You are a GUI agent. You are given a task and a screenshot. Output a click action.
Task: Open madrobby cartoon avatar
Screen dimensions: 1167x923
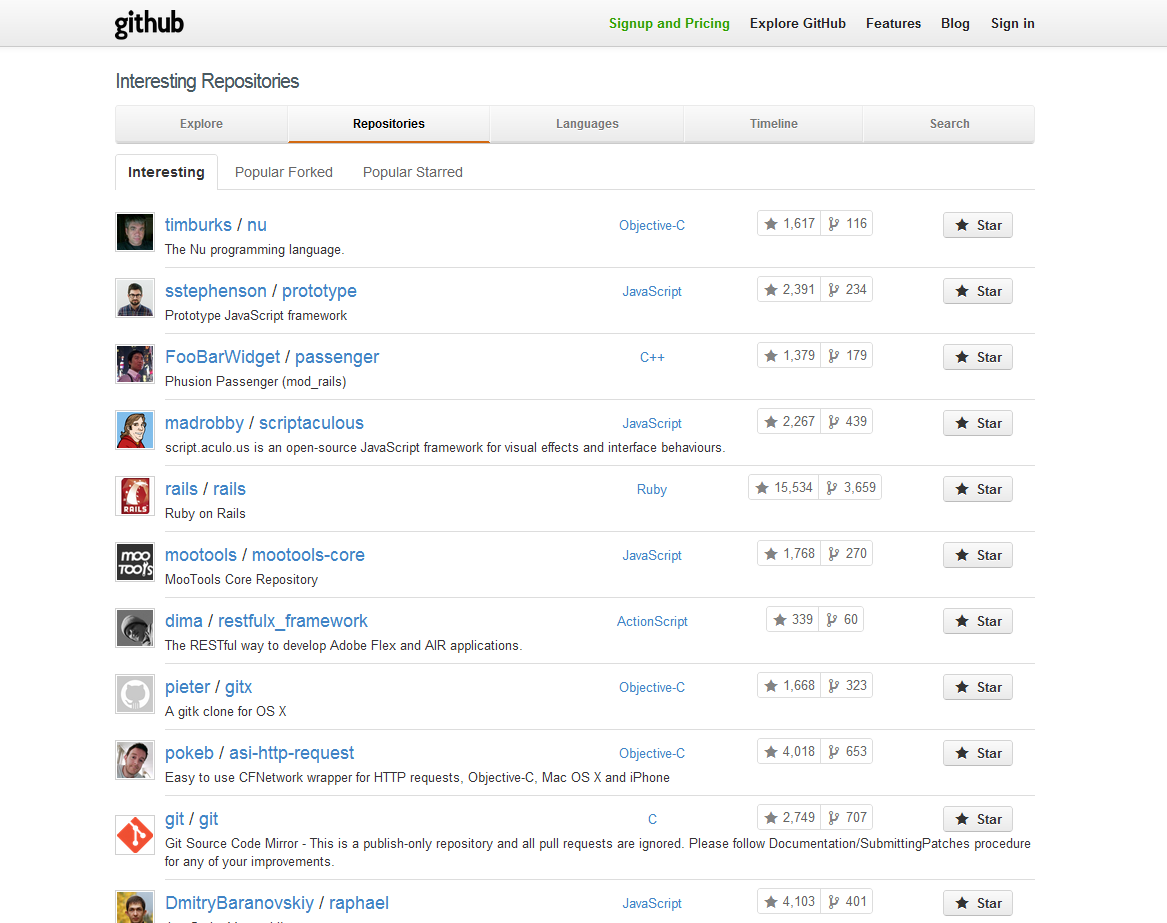click(x=135, y=430)
